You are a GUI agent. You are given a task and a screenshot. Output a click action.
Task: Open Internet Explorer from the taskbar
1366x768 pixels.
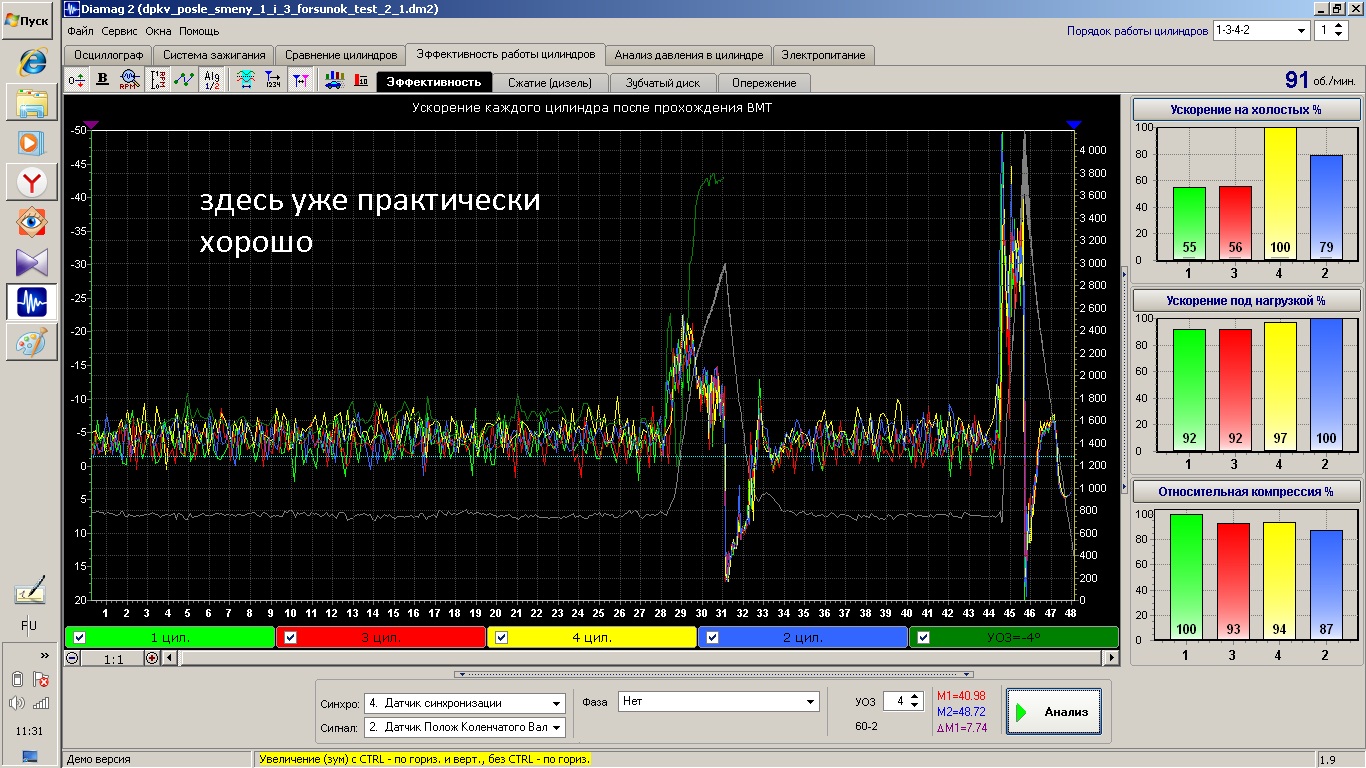click(32, 61)
